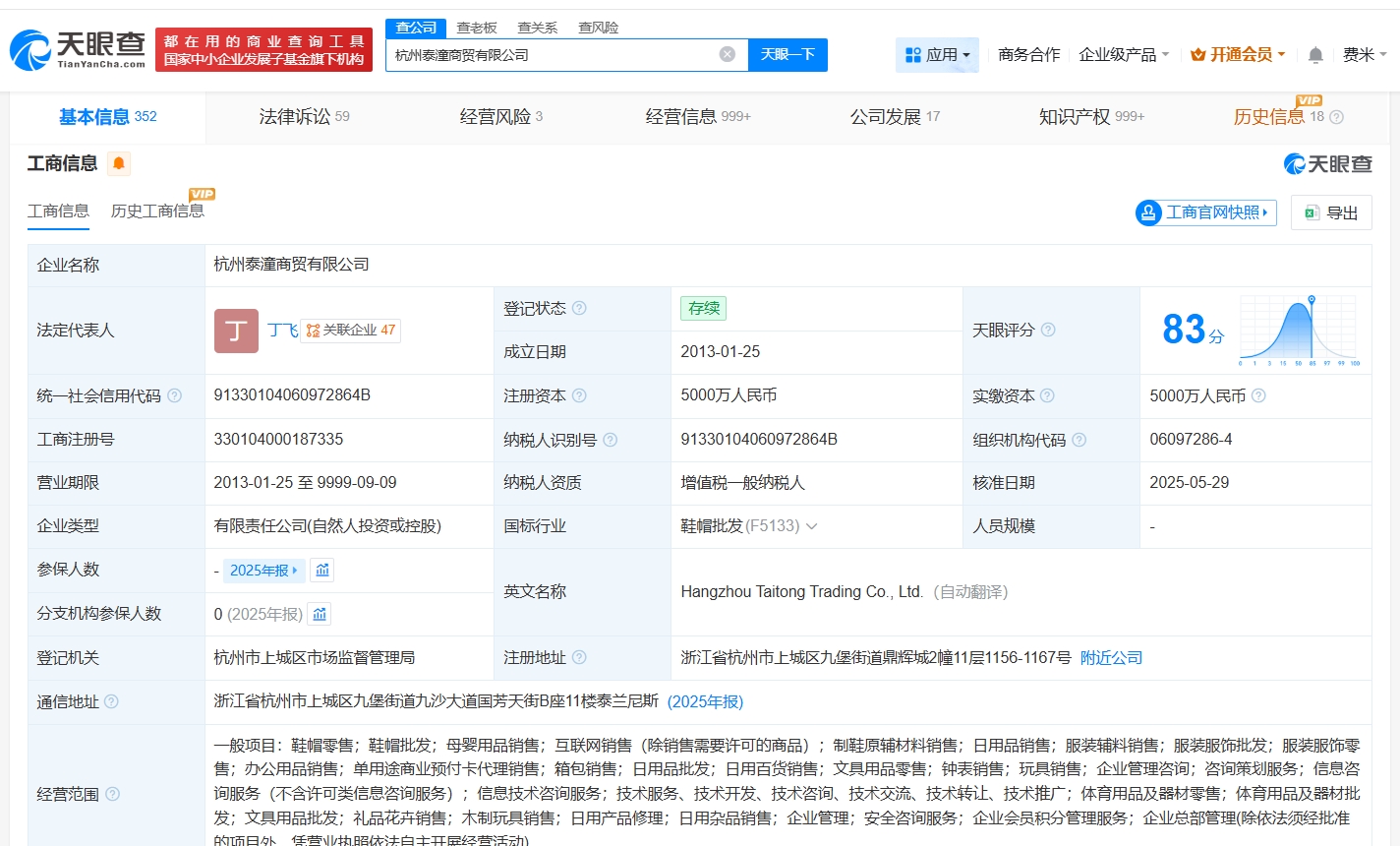Switch to the 公司发展 tab

coord(895,117)
